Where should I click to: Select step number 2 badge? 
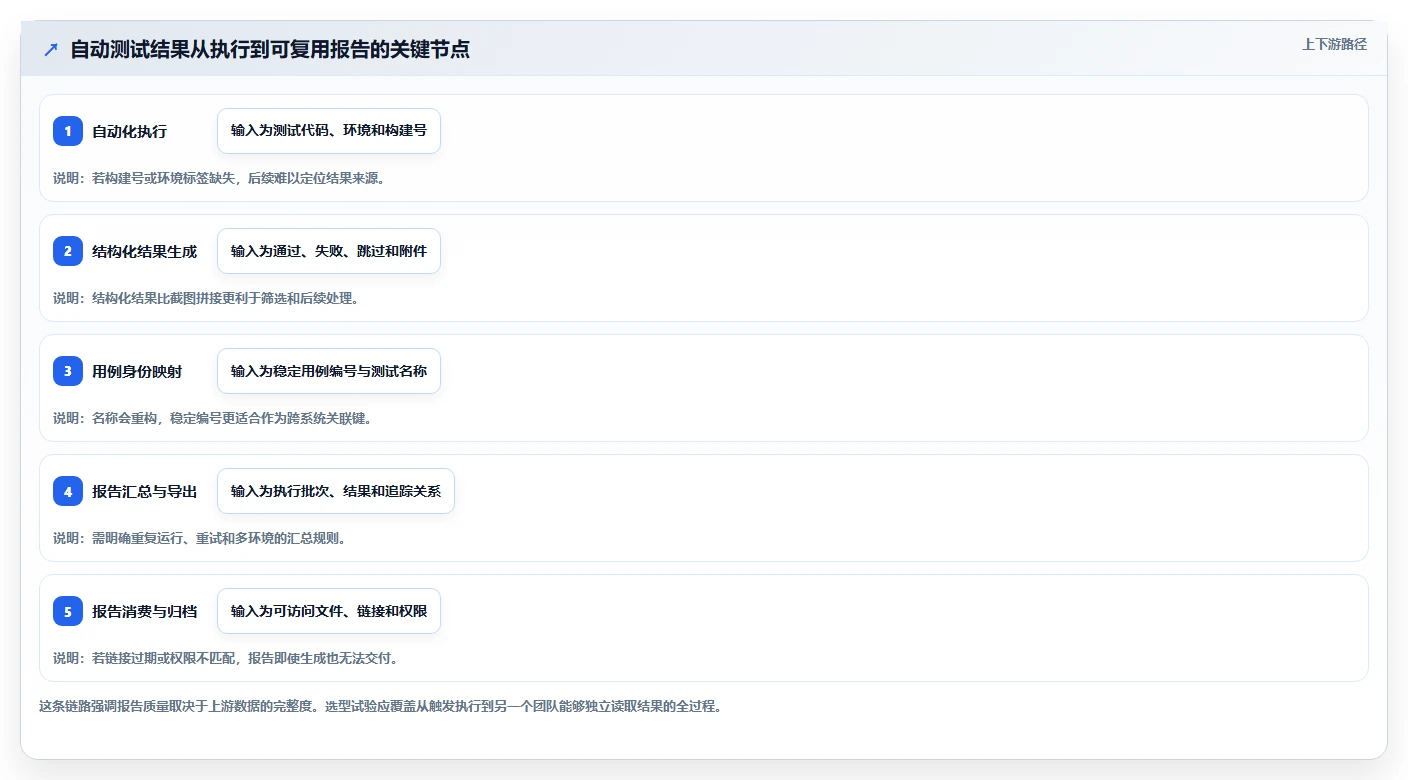pos(68,251)
